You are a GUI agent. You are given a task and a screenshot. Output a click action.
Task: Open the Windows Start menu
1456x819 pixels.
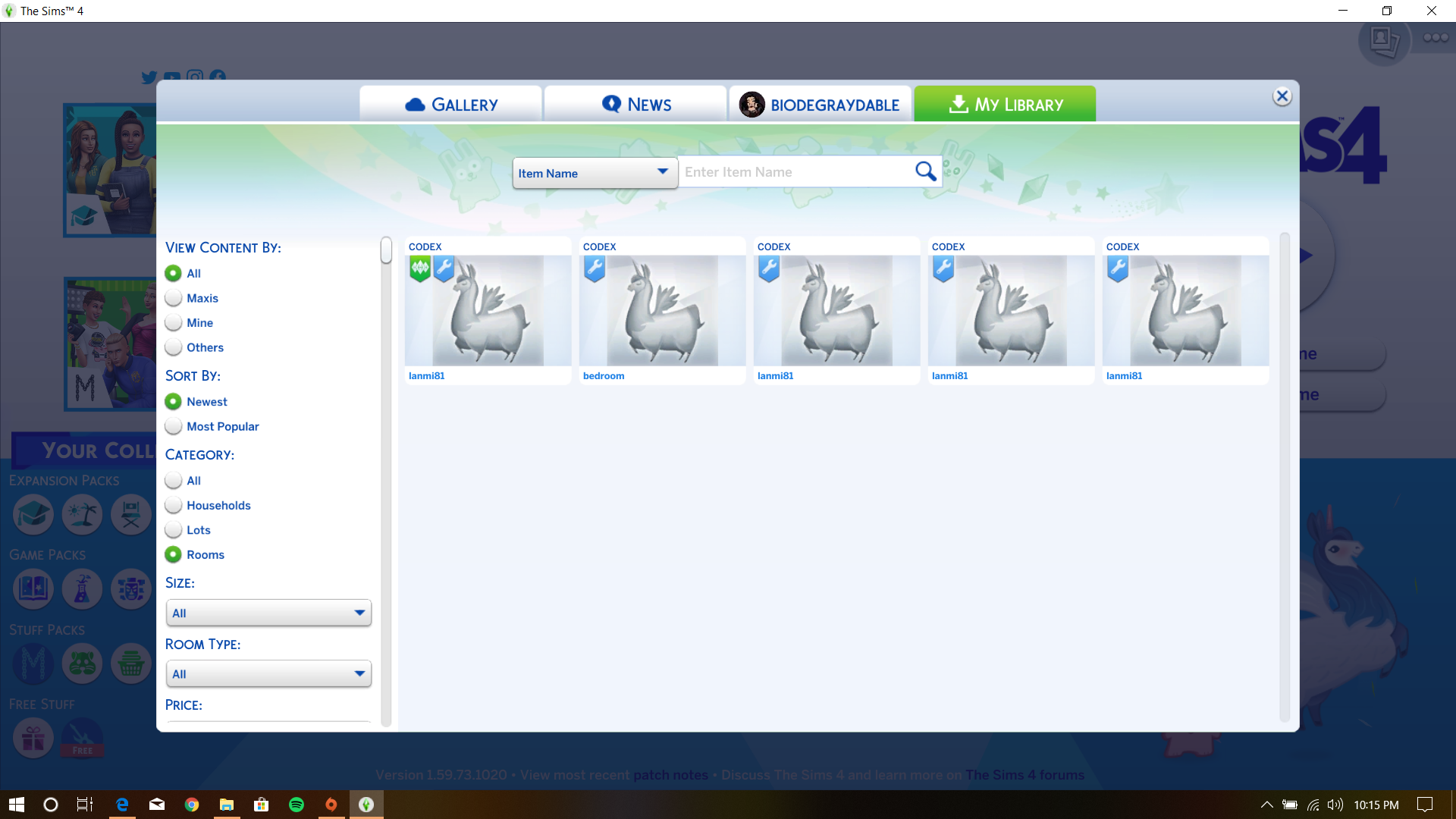[17, 805]
